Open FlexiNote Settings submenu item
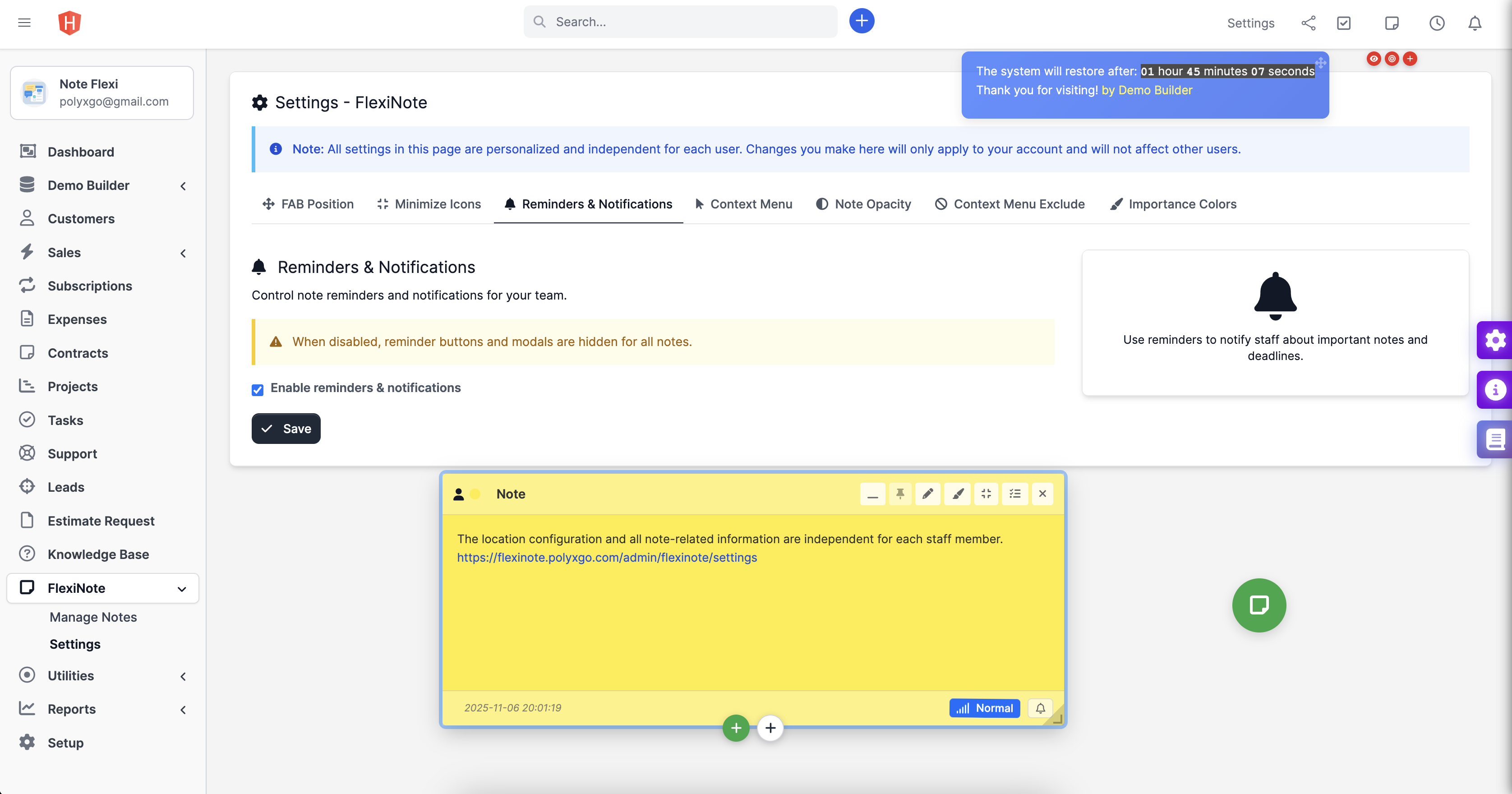Viewport: 1512px width, 794px height. (75, 644)
